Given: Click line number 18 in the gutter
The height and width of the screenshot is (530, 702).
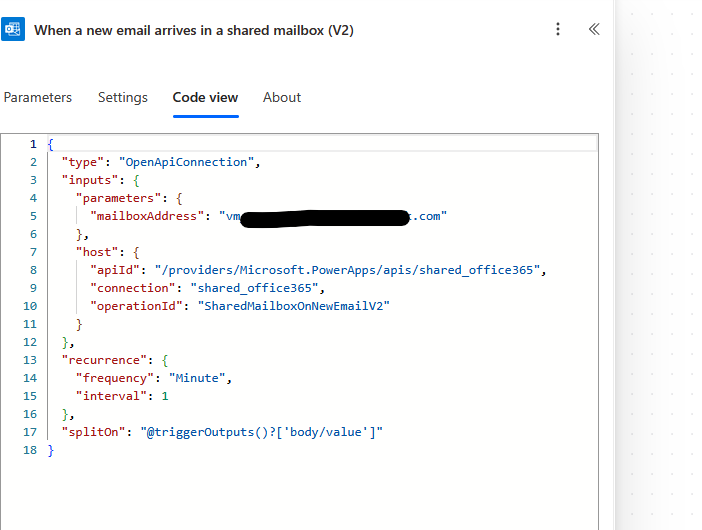Looking at the screenshot, I should (30, 450).
